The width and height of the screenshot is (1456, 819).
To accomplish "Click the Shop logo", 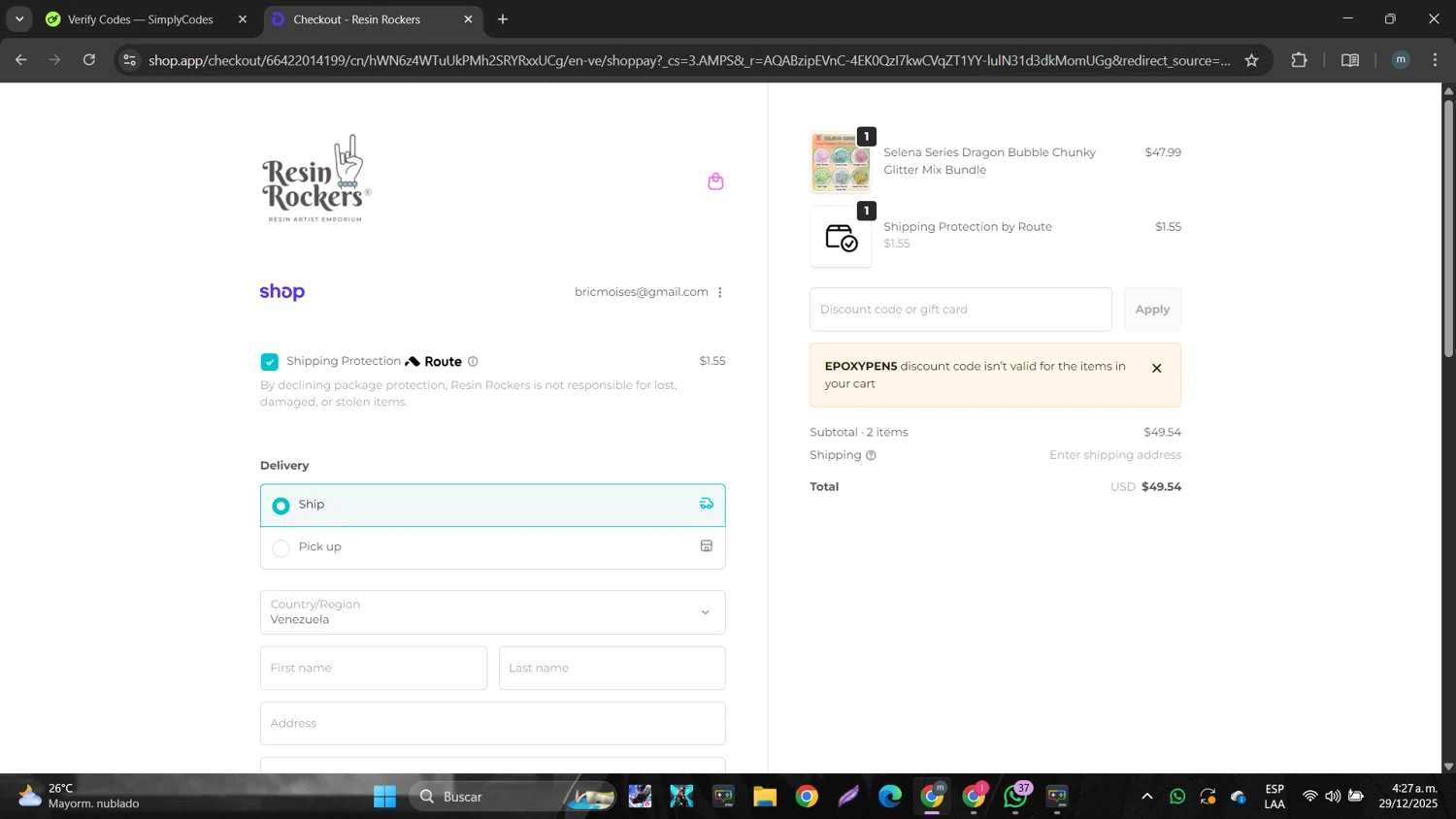I will coord(282,292).
